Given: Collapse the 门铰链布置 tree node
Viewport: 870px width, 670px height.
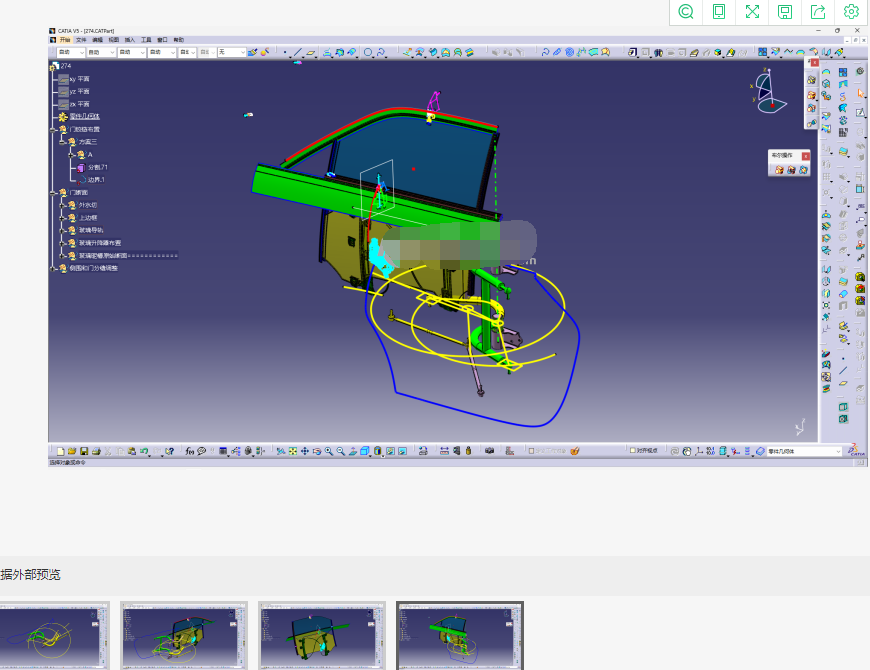Looking at the screenshot, I should (54, 129).
